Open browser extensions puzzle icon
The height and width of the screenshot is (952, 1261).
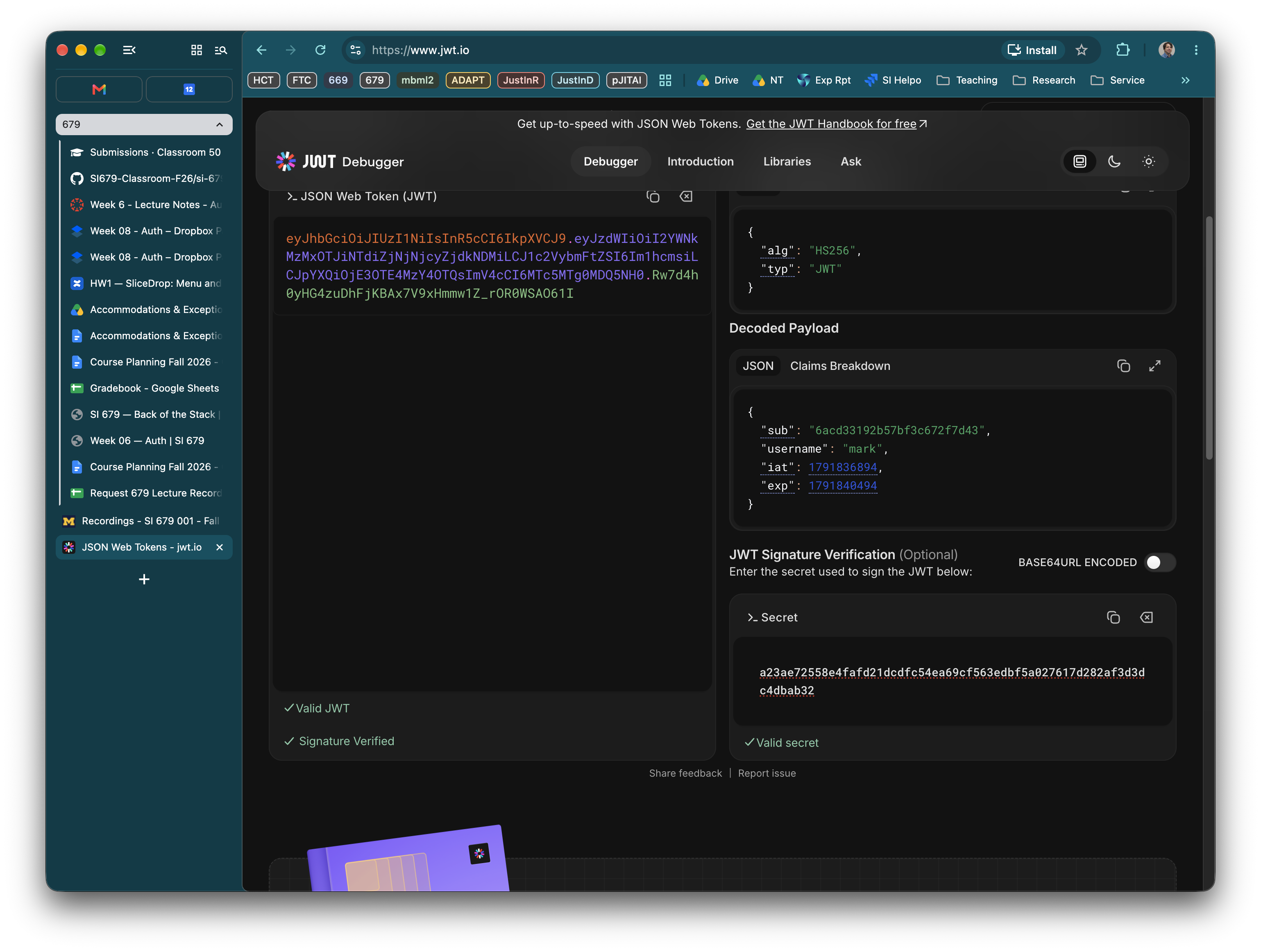pyautogui.click(x=1123, y=50)
